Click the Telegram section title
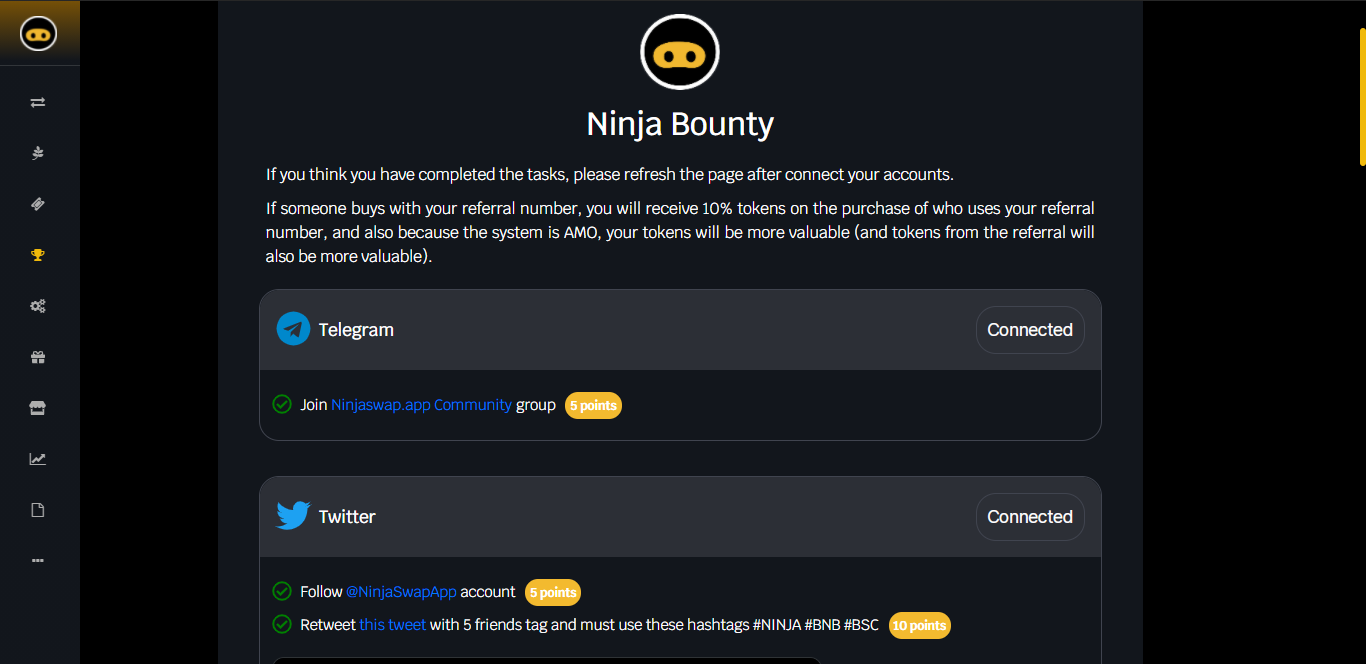The image size is (1366, 664). coord(356,330)
